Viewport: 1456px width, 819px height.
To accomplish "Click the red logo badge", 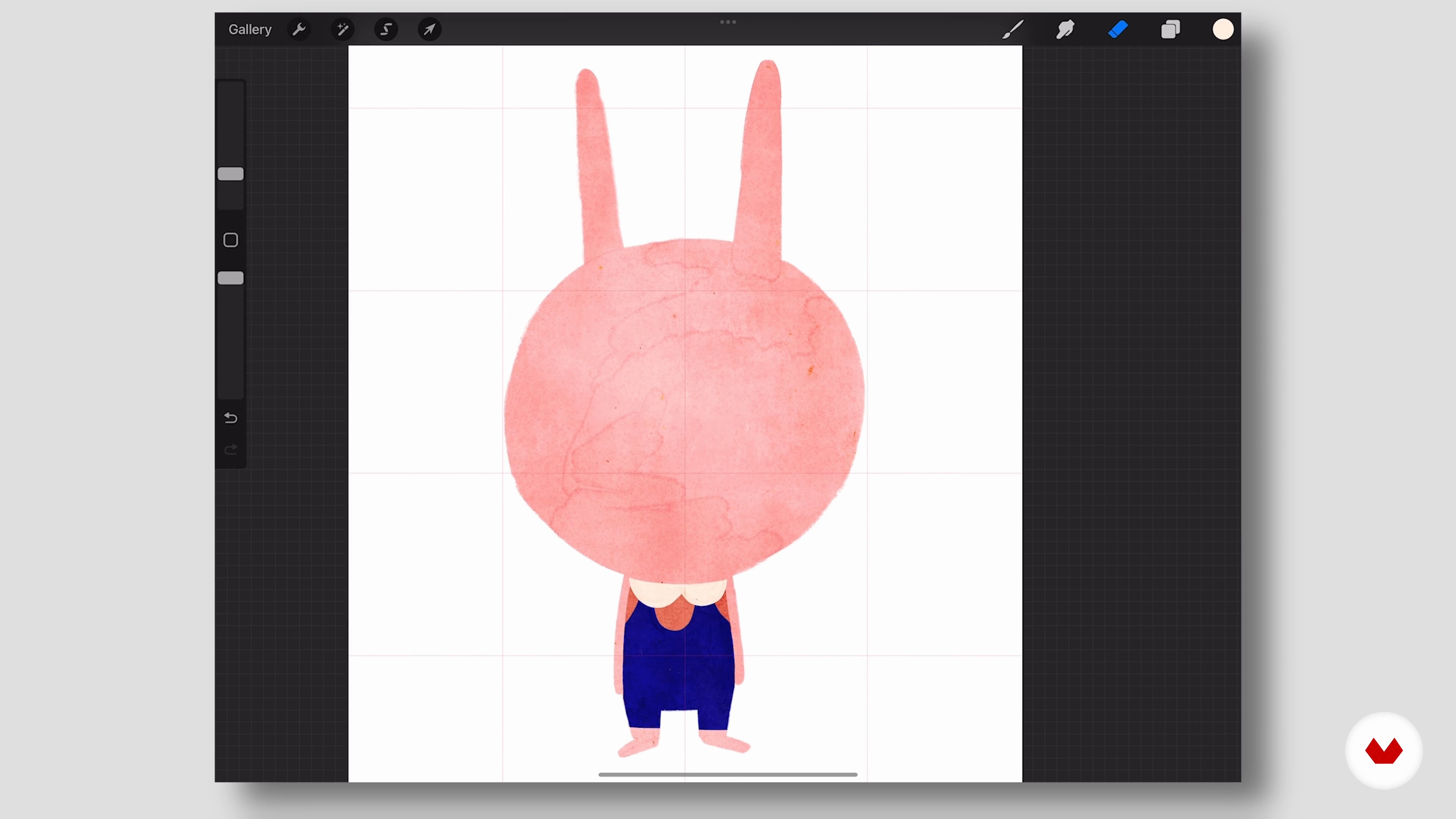I will click(x=1384, y=751).
